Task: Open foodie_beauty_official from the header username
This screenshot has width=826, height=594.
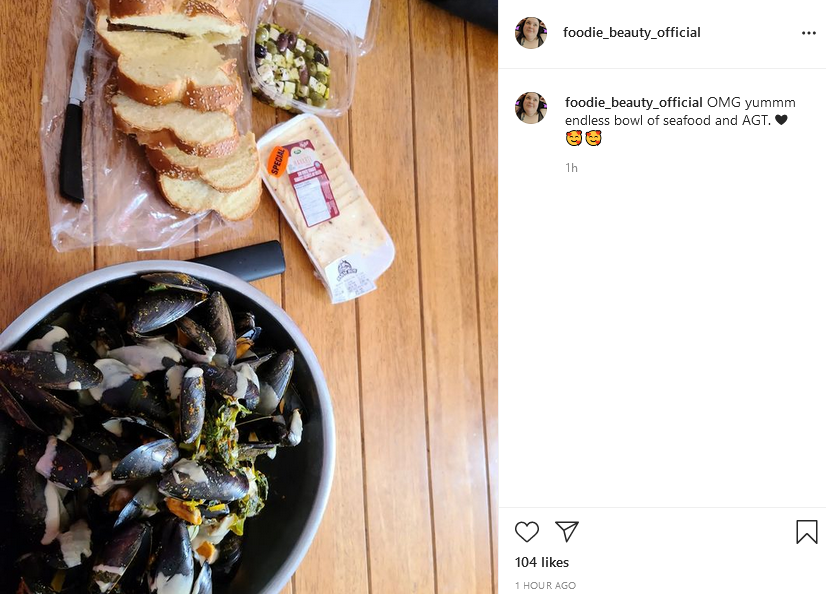Action: point(632,33)
